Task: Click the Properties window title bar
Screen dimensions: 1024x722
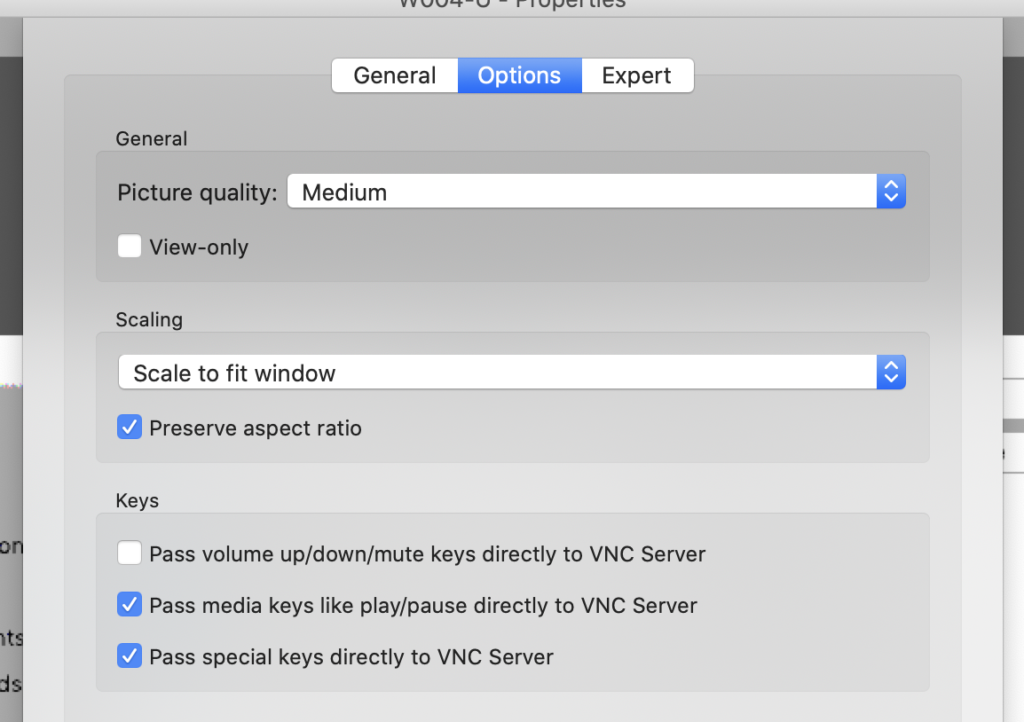Action: 512,5
